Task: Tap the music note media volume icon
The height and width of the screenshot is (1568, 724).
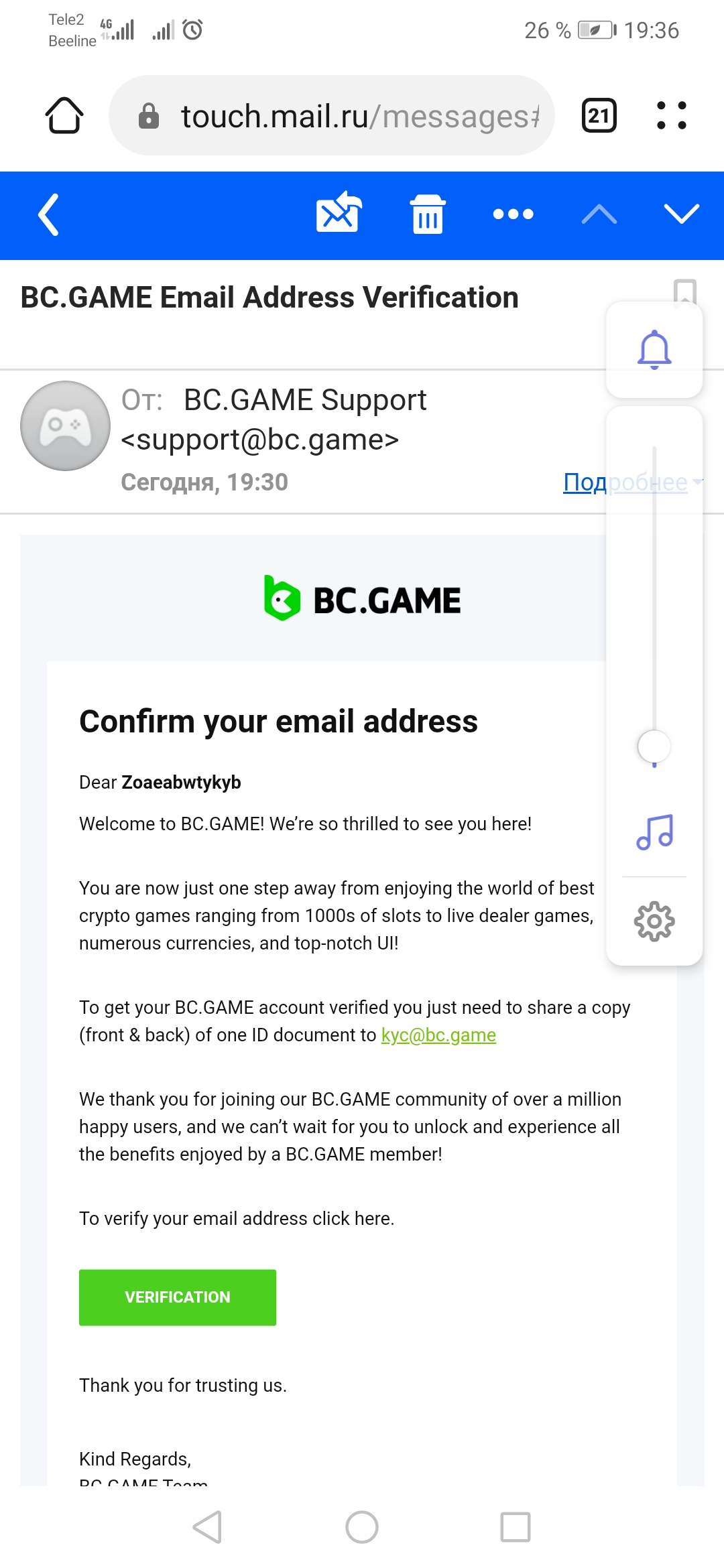Action: click(654, 832)
